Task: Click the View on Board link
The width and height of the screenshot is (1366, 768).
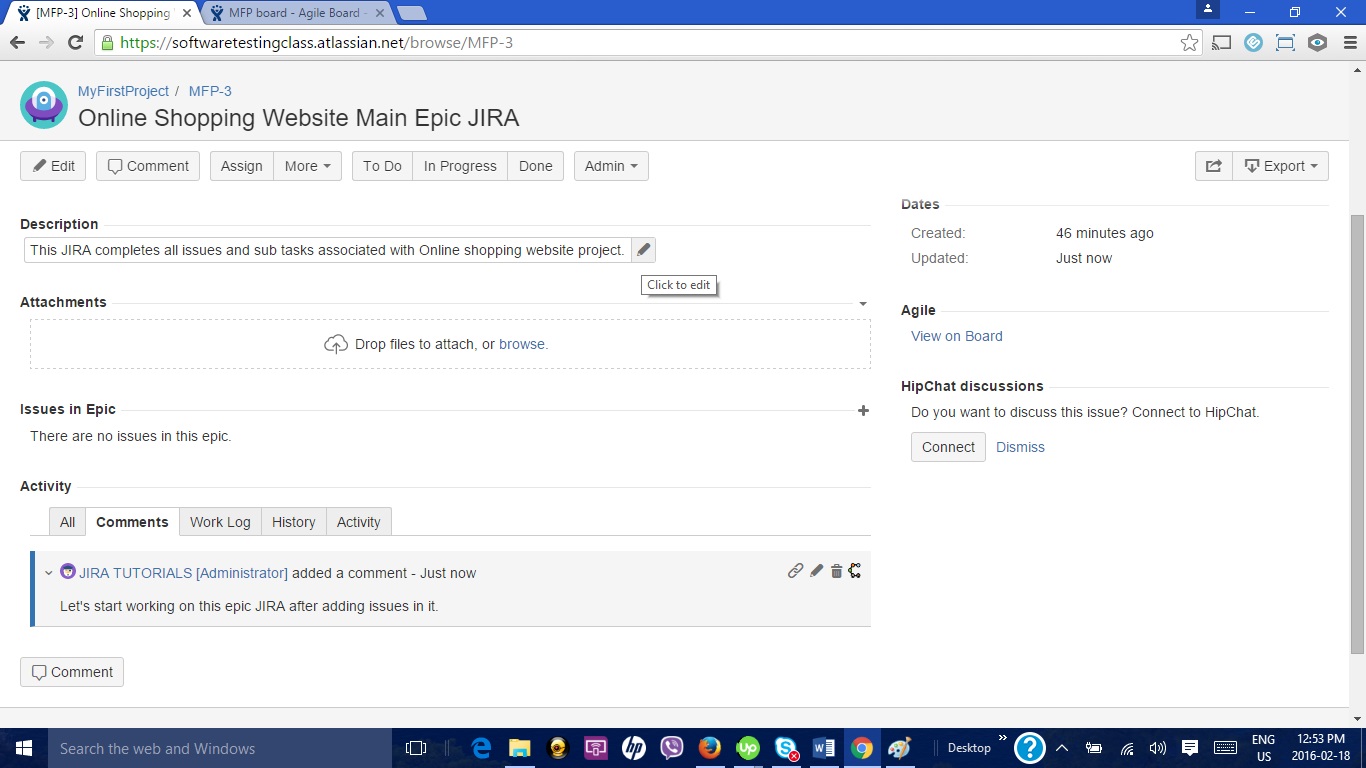Action: pos(956,336)
